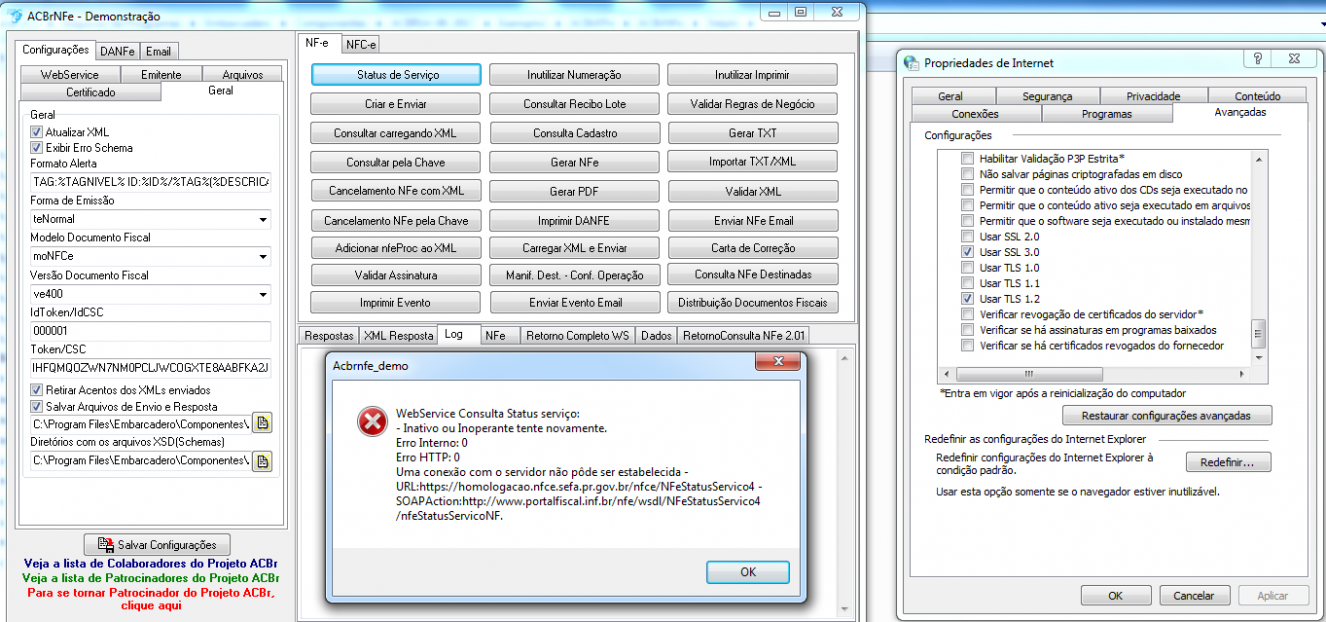The image size is (1326, 622).
Task: Open Certificado tab
Action: tap(90, 92)
